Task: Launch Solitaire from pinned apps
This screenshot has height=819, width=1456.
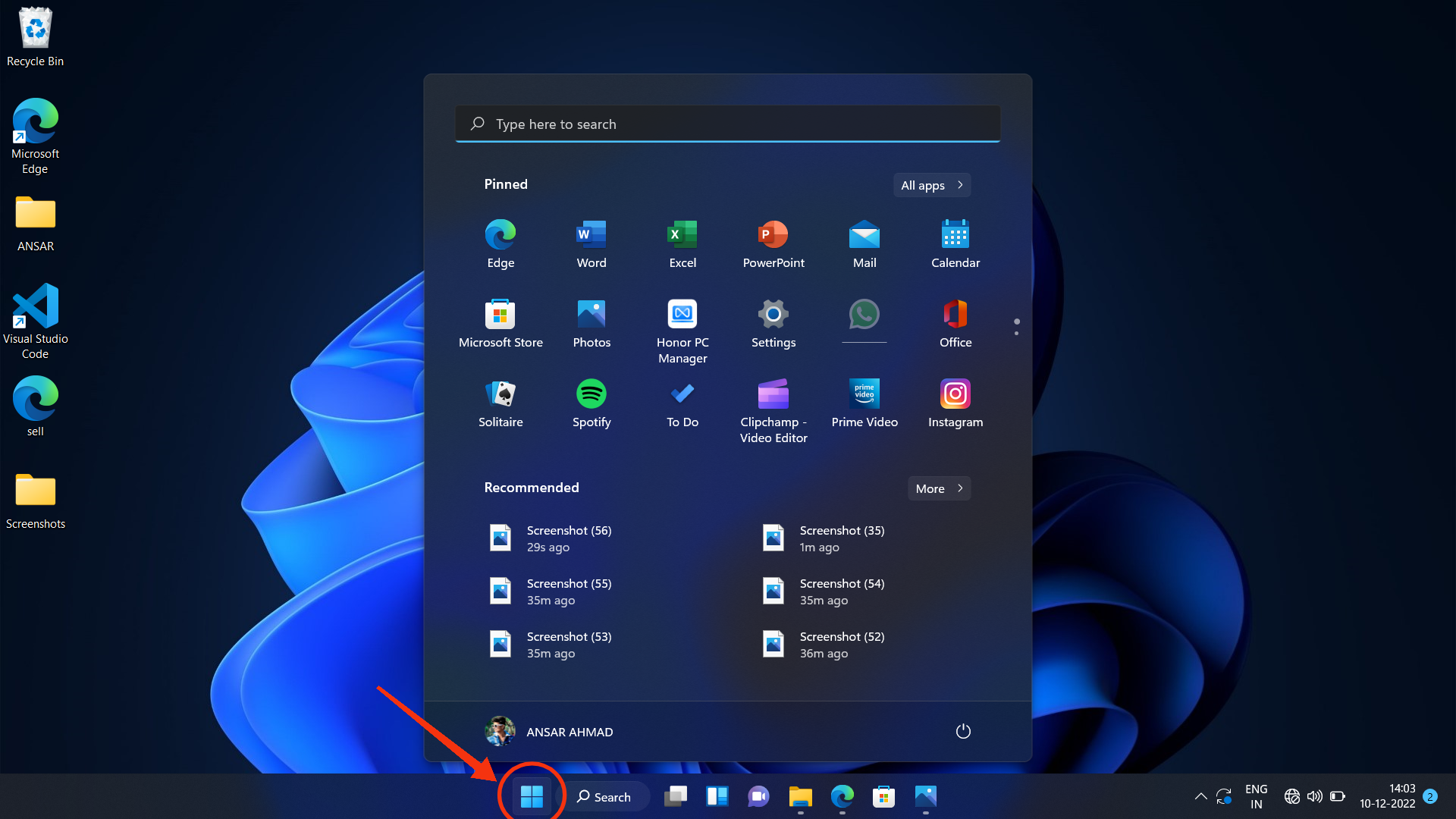Action: pos(500,403)
